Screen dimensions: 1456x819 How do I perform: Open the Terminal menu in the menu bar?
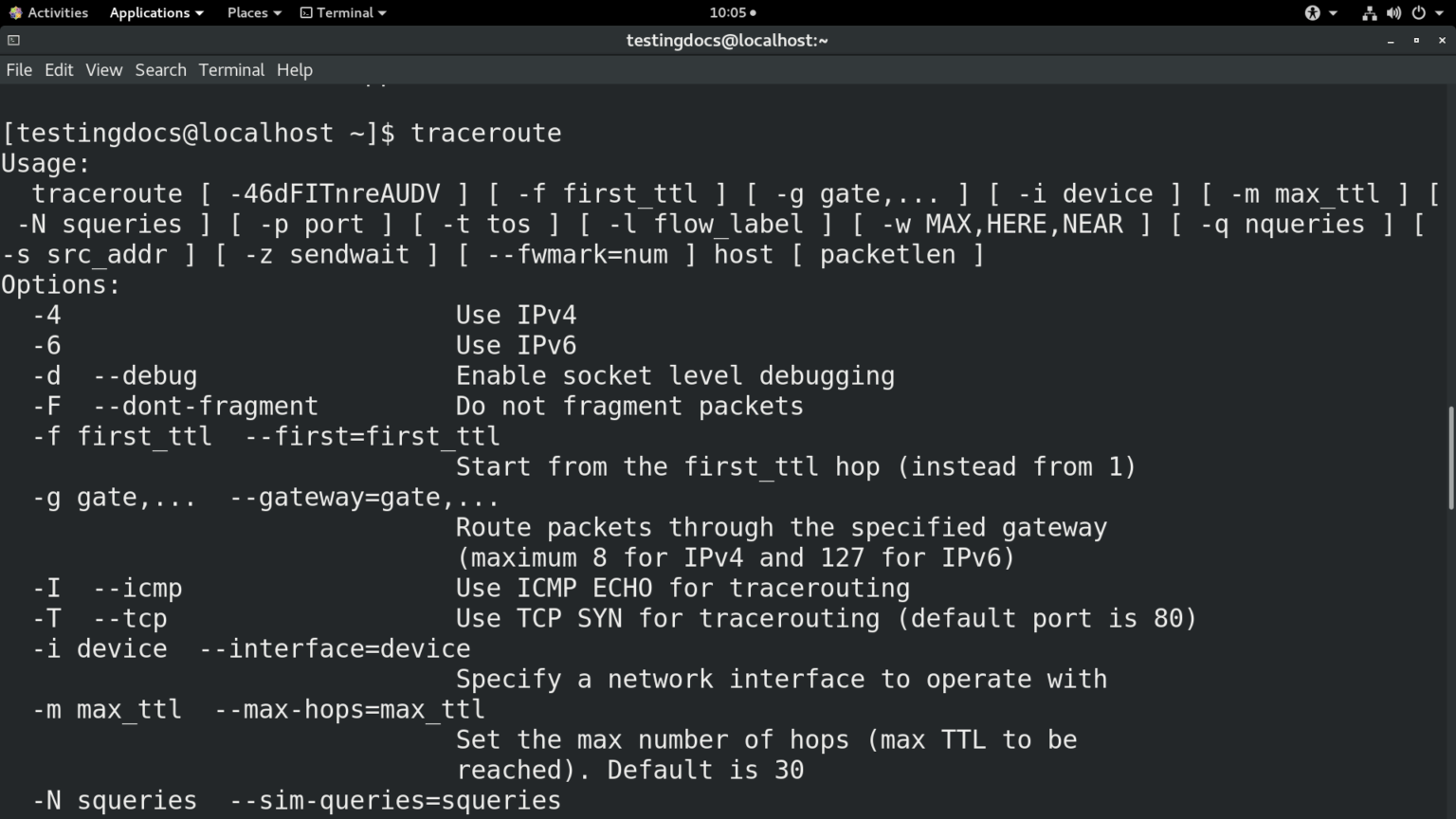pyautogui.click(x=231, y=70)
